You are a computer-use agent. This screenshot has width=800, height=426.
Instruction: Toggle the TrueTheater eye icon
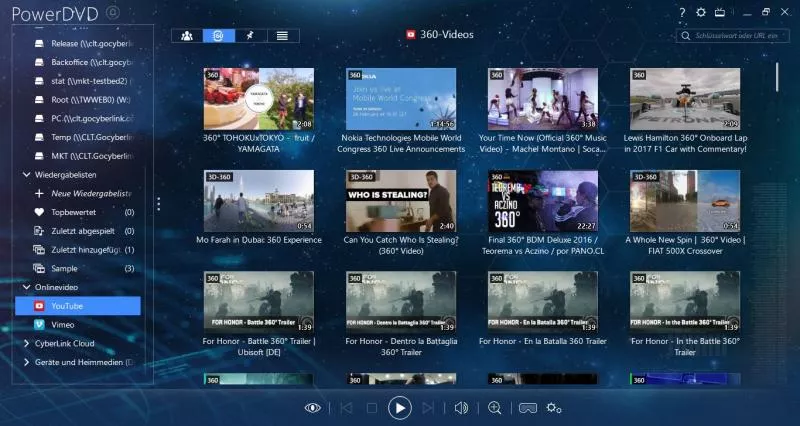pos(313,408)
